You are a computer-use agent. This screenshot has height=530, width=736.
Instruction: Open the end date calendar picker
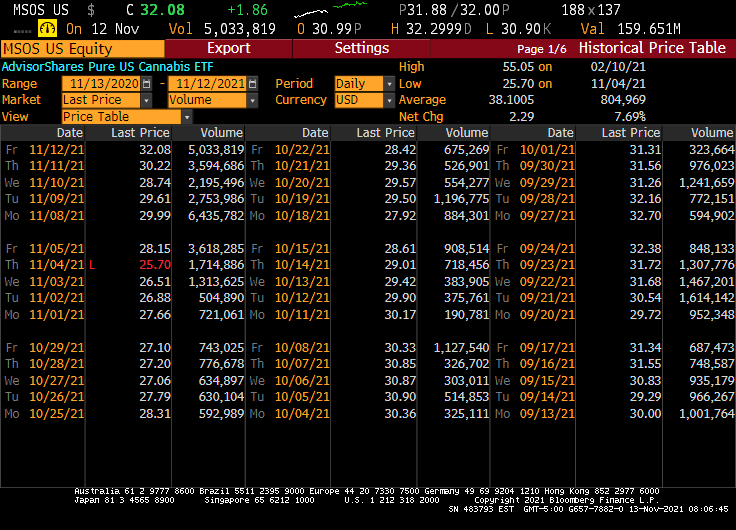coord(253,84)
